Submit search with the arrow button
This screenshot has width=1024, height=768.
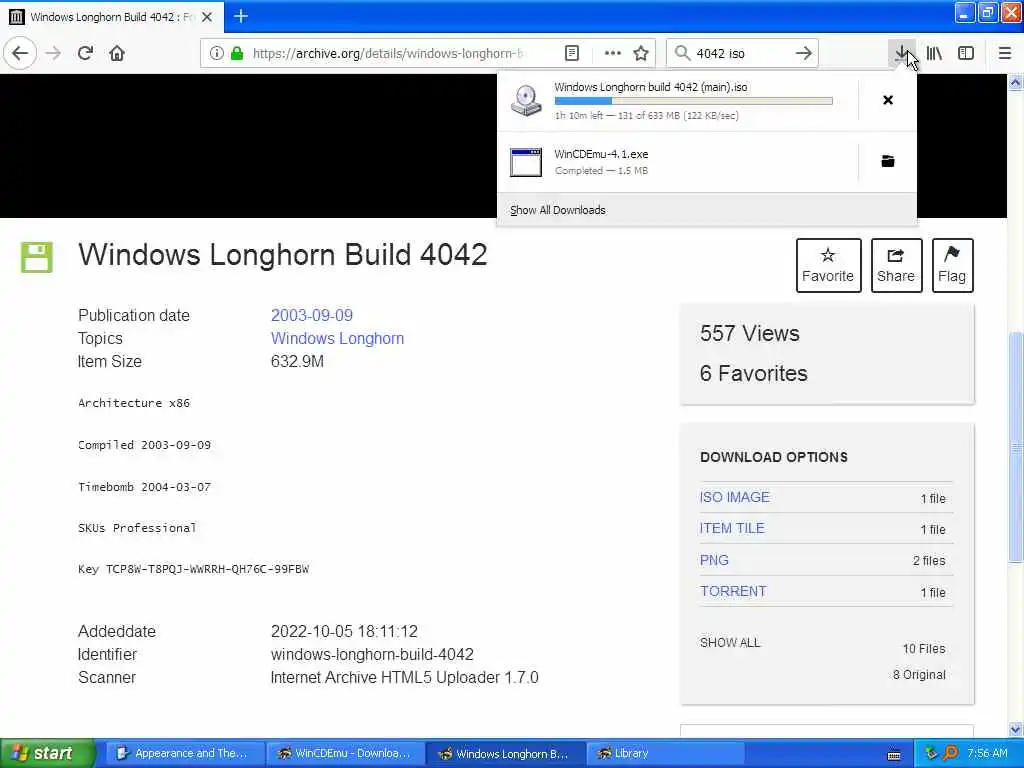point(804,54)
